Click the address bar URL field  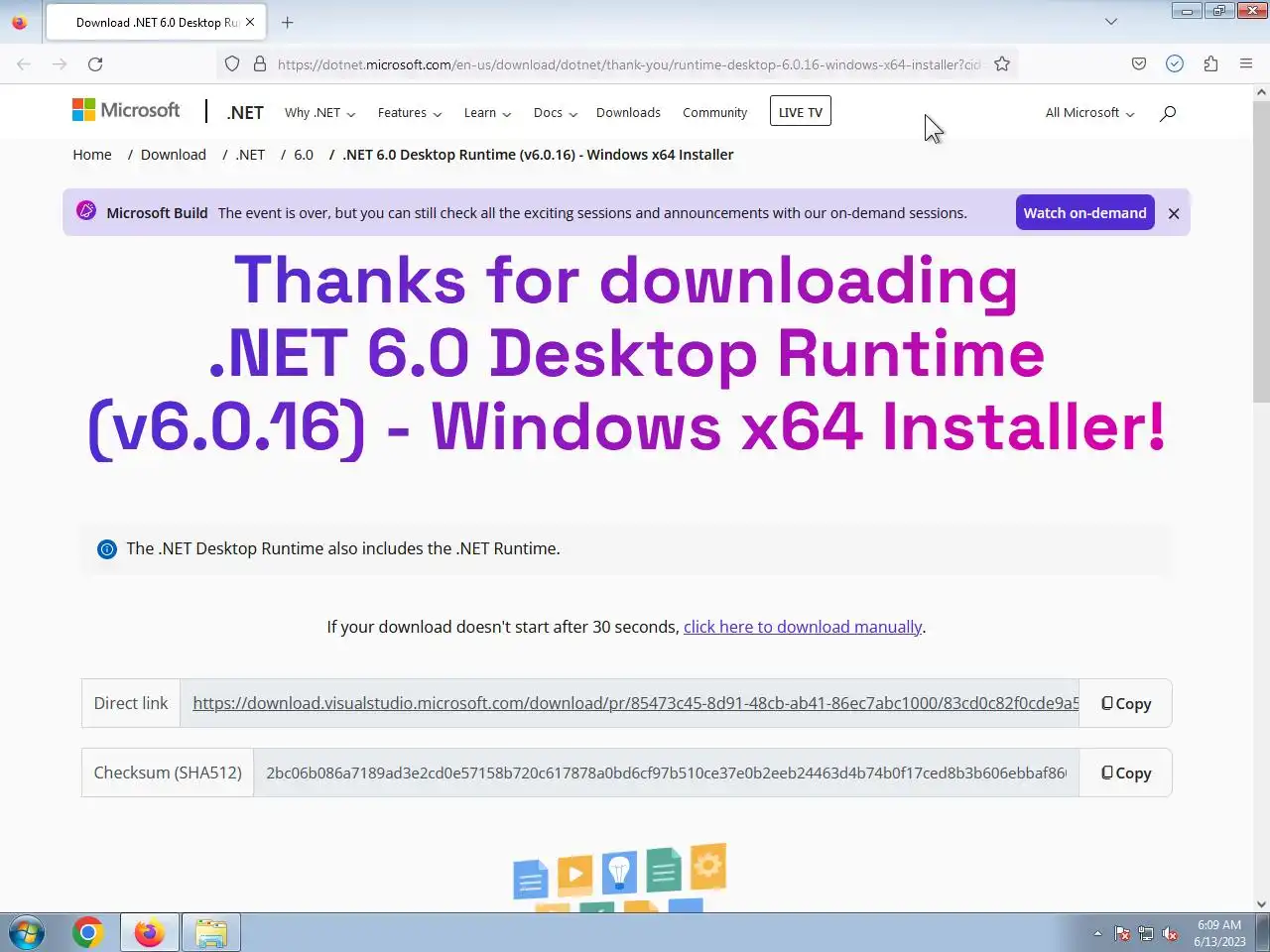click(x=628, y=64)
